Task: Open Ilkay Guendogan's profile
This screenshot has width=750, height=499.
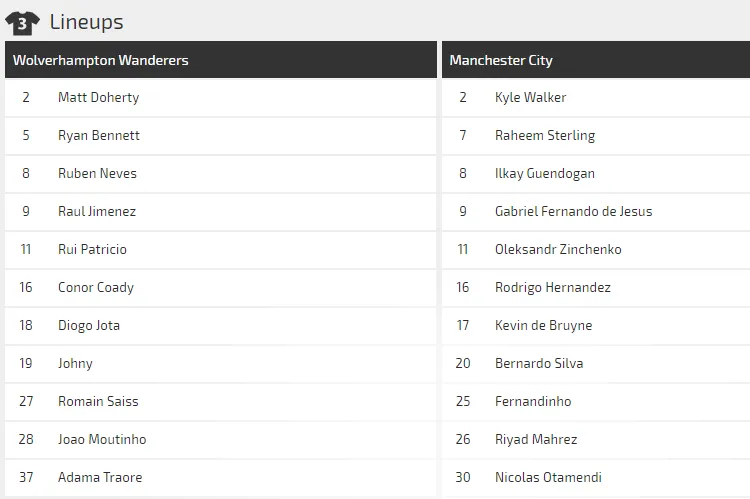Action: click(x=544, y=173)
